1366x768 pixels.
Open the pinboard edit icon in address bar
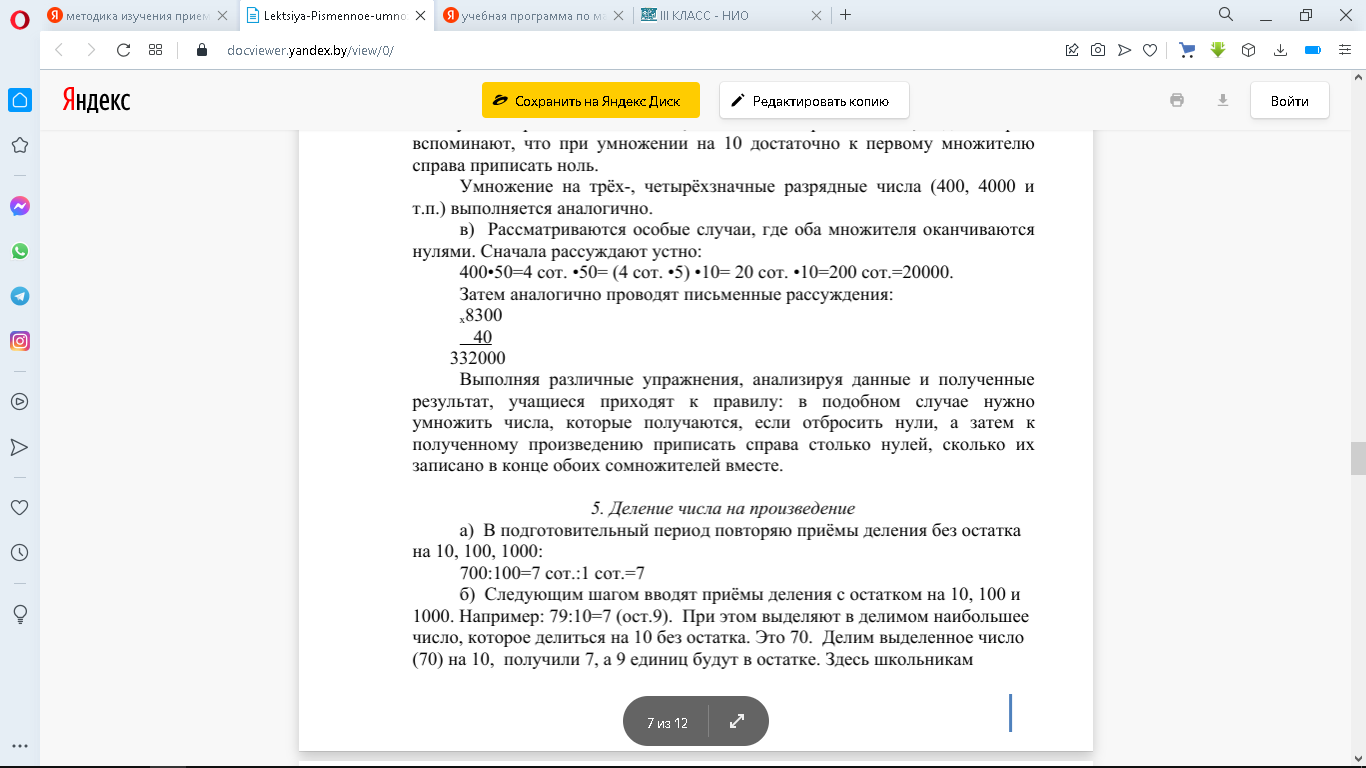pos(1072,50)
